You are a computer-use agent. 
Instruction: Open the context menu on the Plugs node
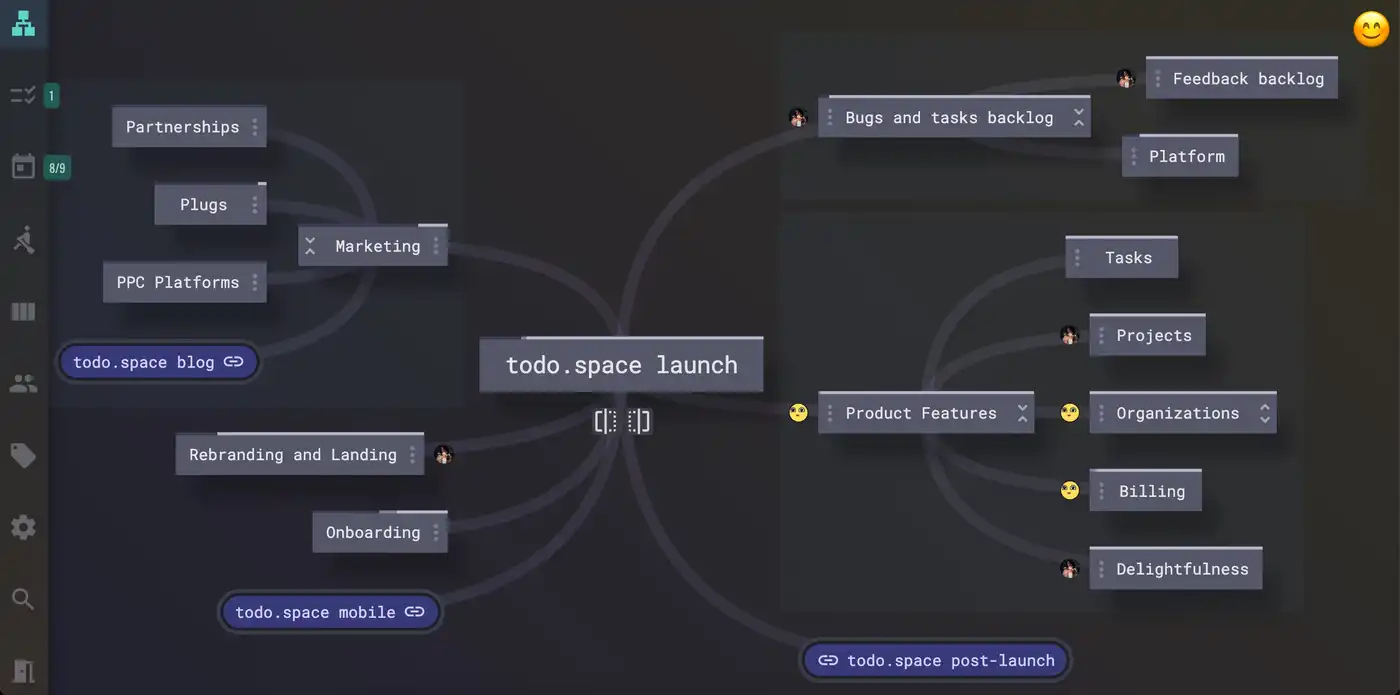255,204
